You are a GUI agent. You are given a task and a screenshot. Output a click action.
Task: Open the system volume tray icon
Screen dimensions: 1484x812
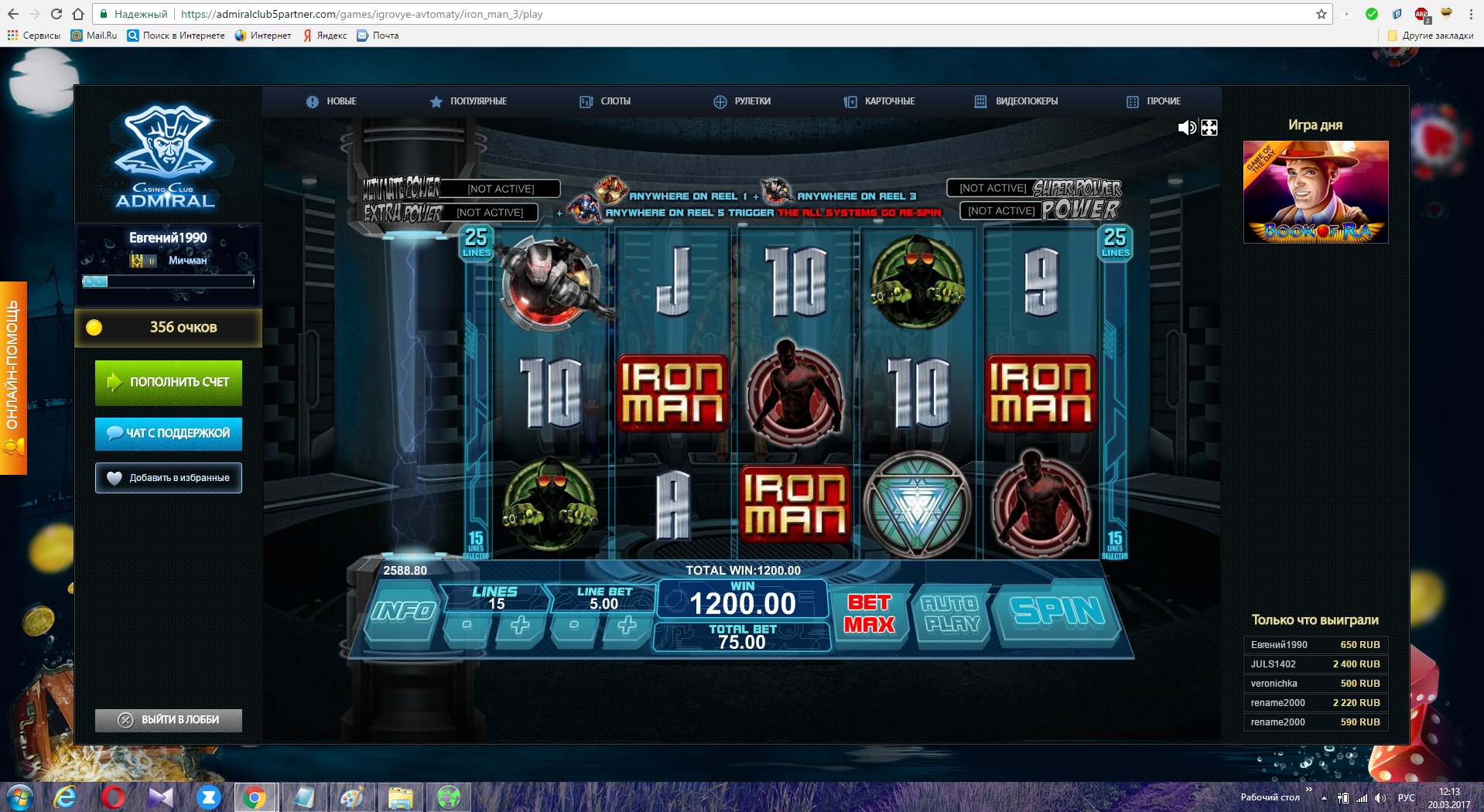point(1380,797)
